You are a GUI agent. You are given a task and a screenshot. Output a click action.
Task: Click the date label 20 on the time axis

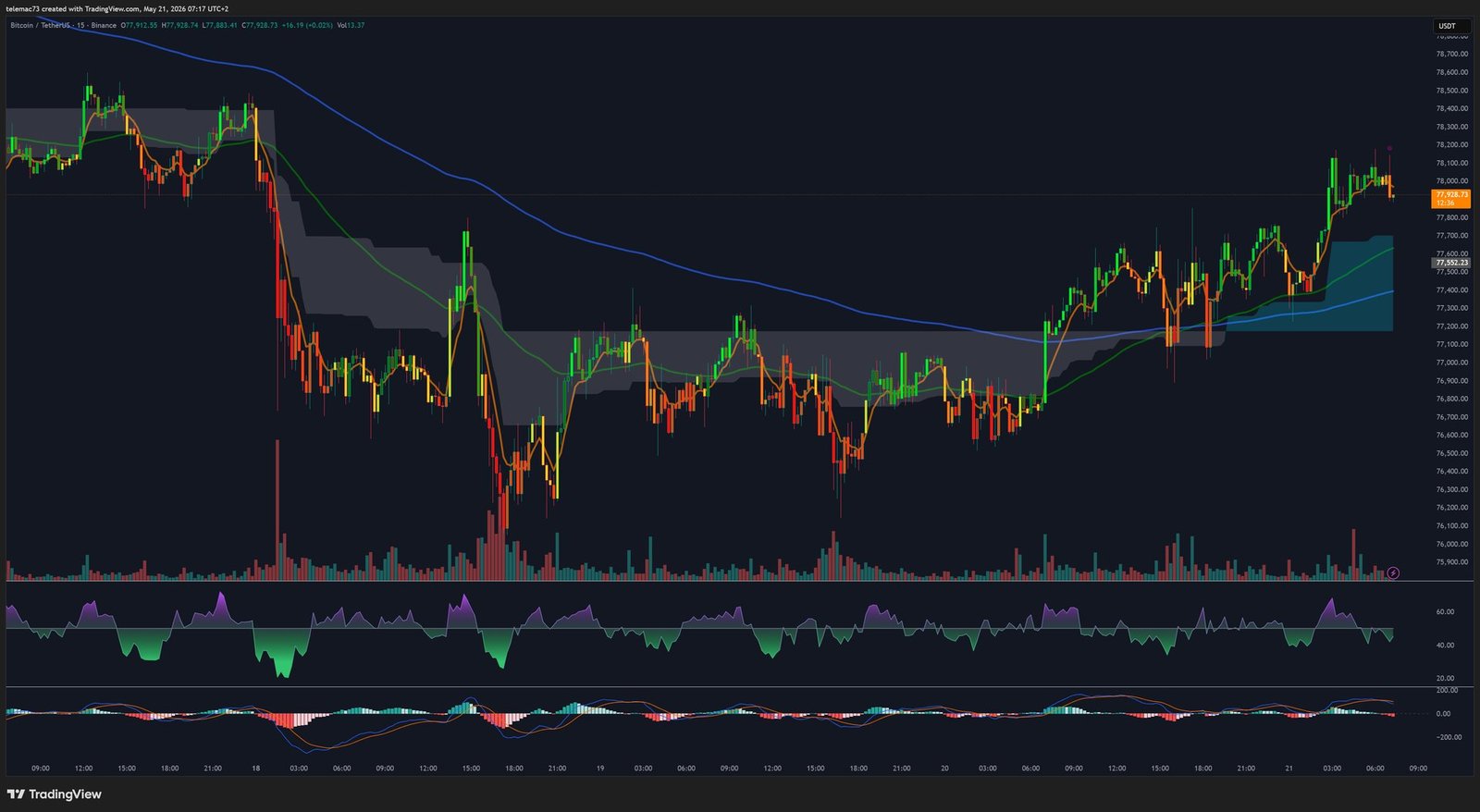[x=944, y=769]
